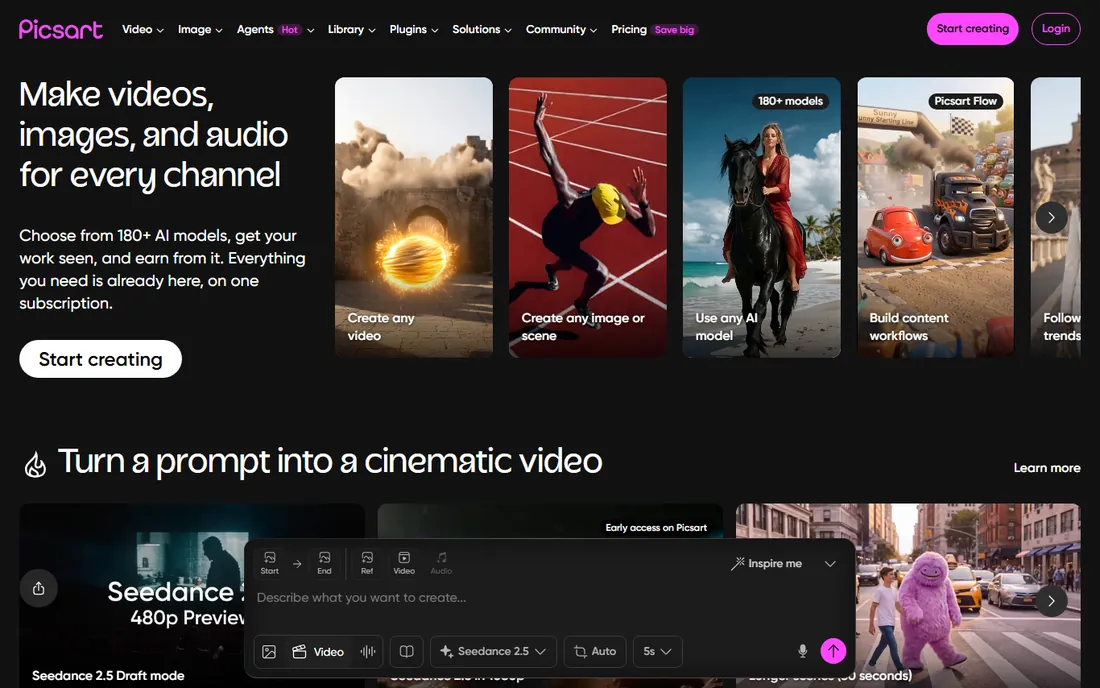
Task: Select Video mode in prompt box
Action: click(318, 652)
